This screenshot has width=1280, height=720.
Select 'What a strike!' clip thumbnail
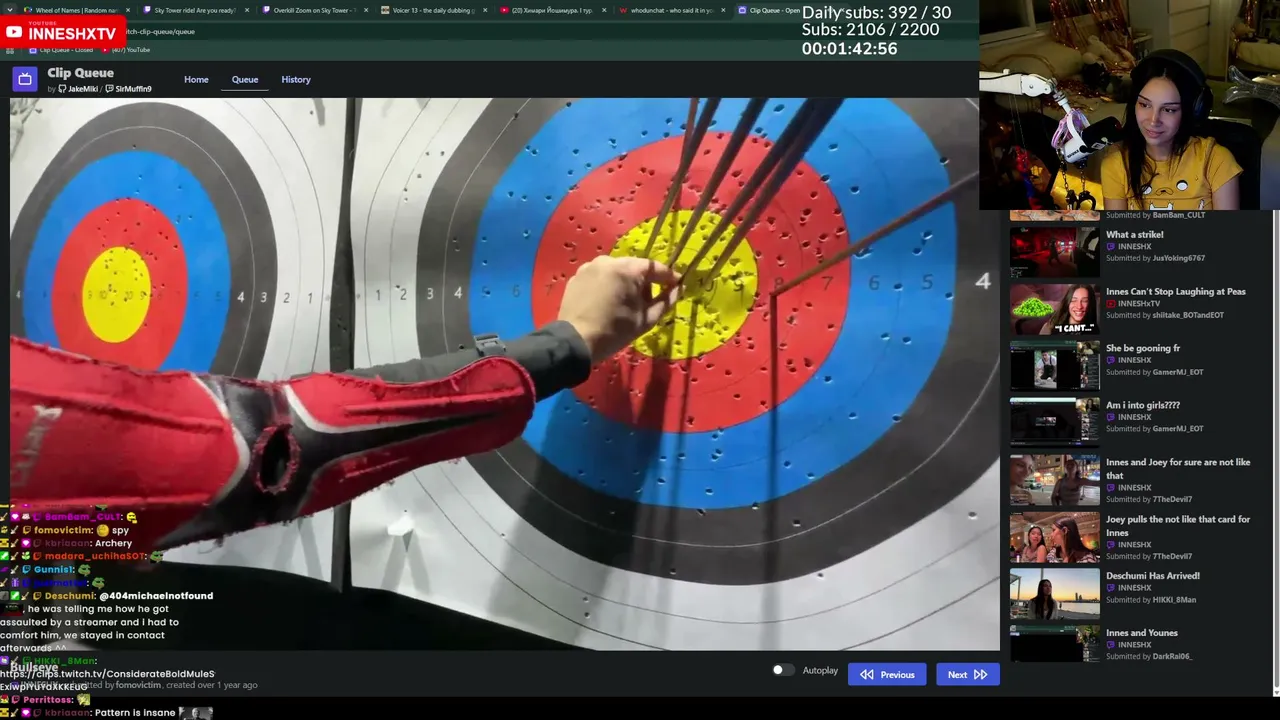pos(1054,252)
